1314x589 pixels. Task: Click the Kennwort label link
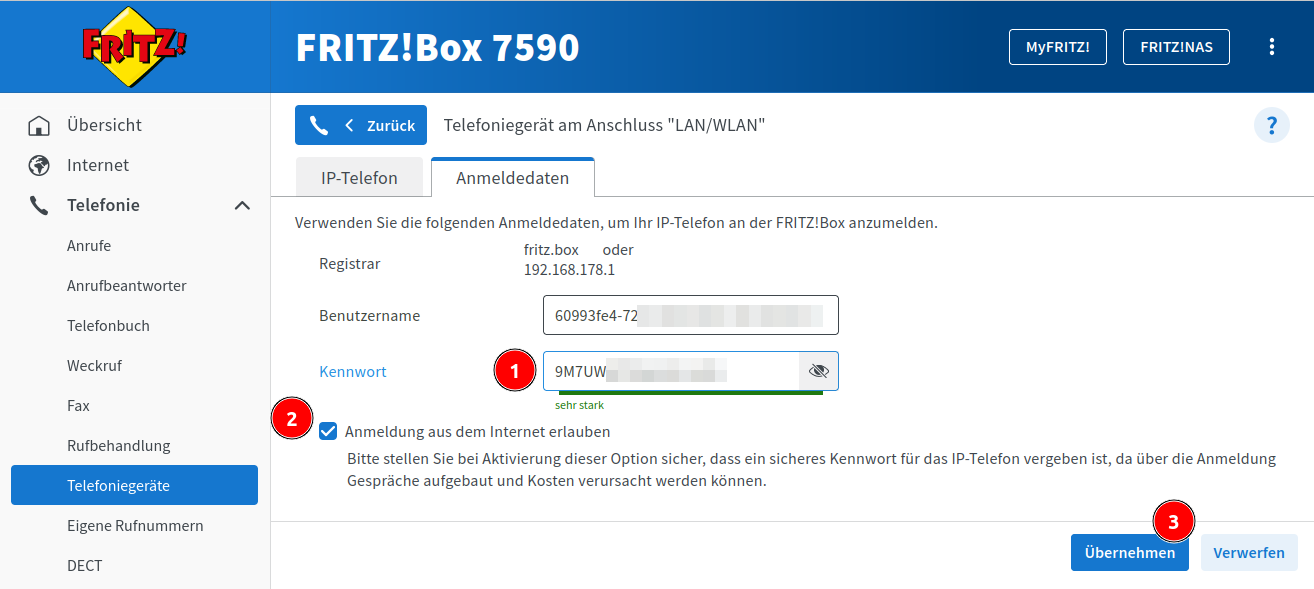[x=353, y=372]
